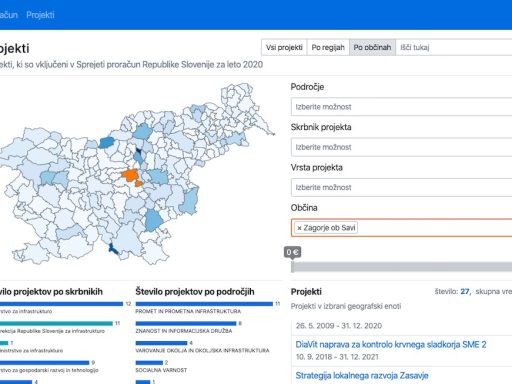The image size is (512, 384).
Task: Open Strategija lokalnega razvoja Zasavje project
Action: [362, 376]
